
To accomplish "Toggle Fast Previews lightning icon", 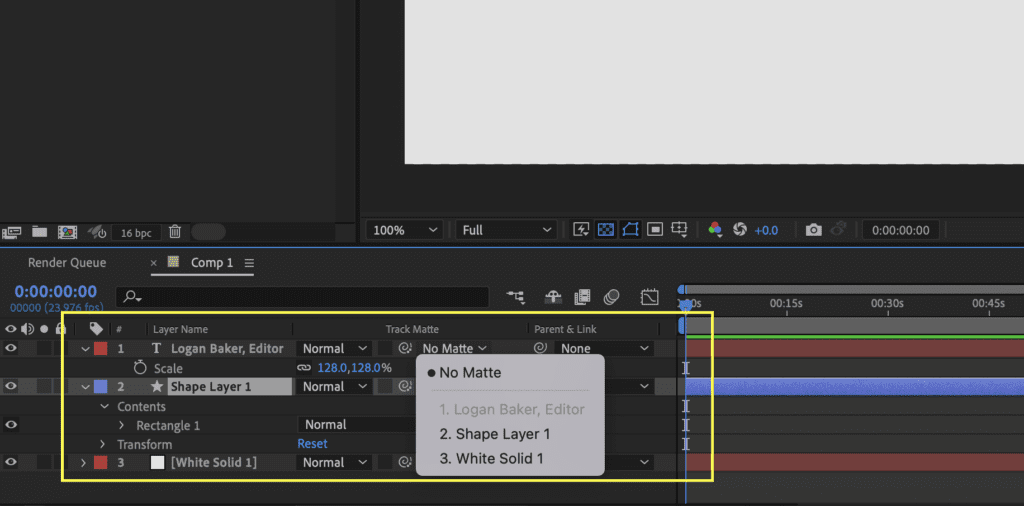I will click(x=581, y=230).
